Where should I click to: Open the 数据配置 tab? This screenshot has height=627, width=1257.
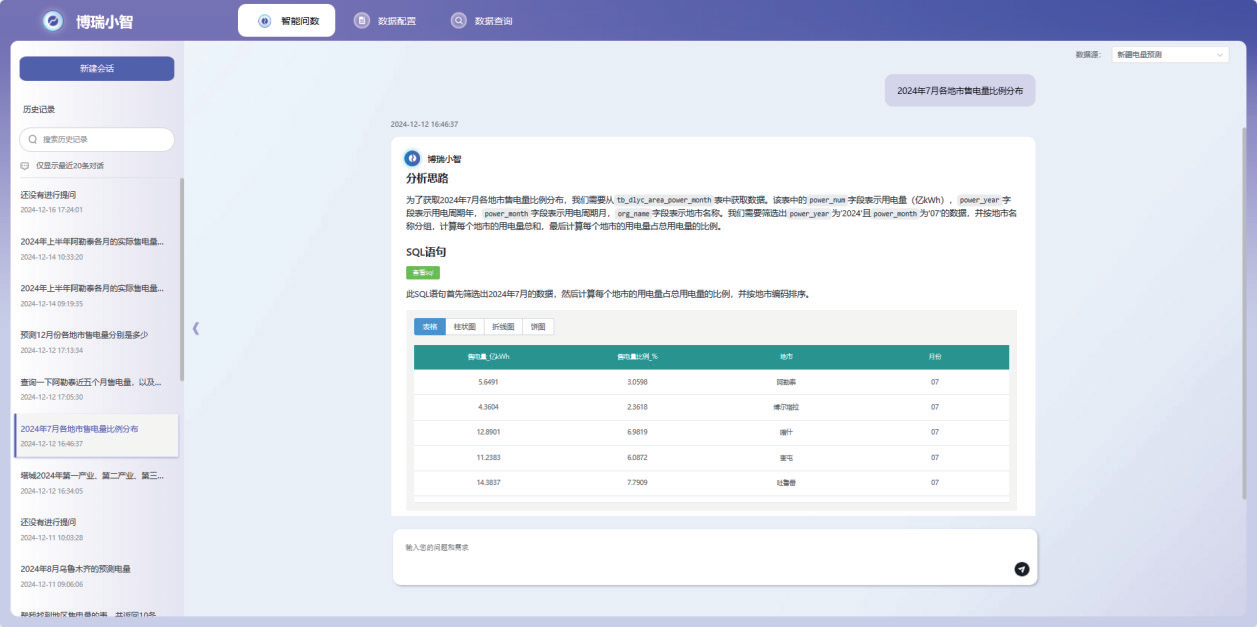click(x=385, y=21)
